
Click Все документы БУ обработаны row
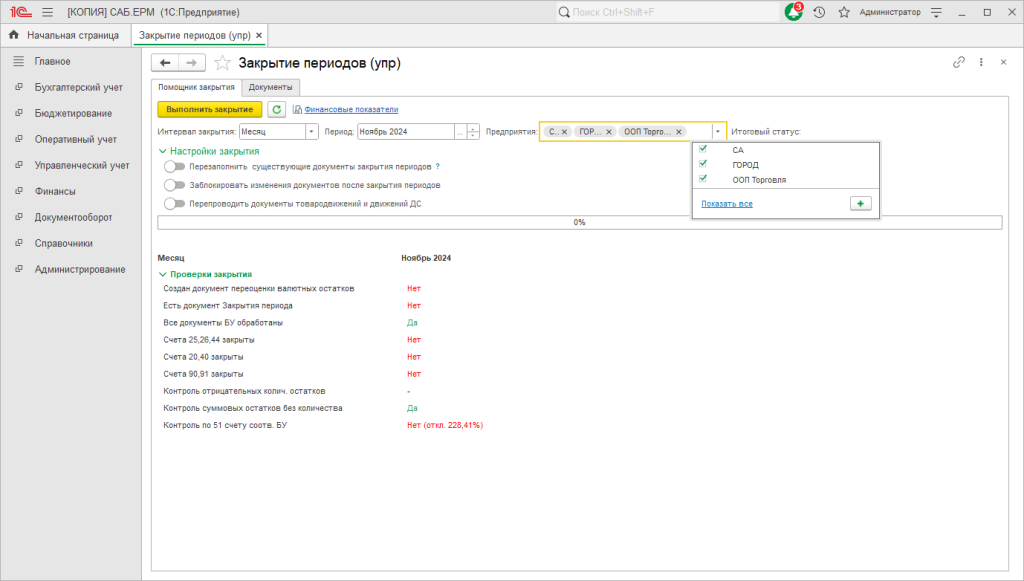pyautogui.click(x=223, y=322)
